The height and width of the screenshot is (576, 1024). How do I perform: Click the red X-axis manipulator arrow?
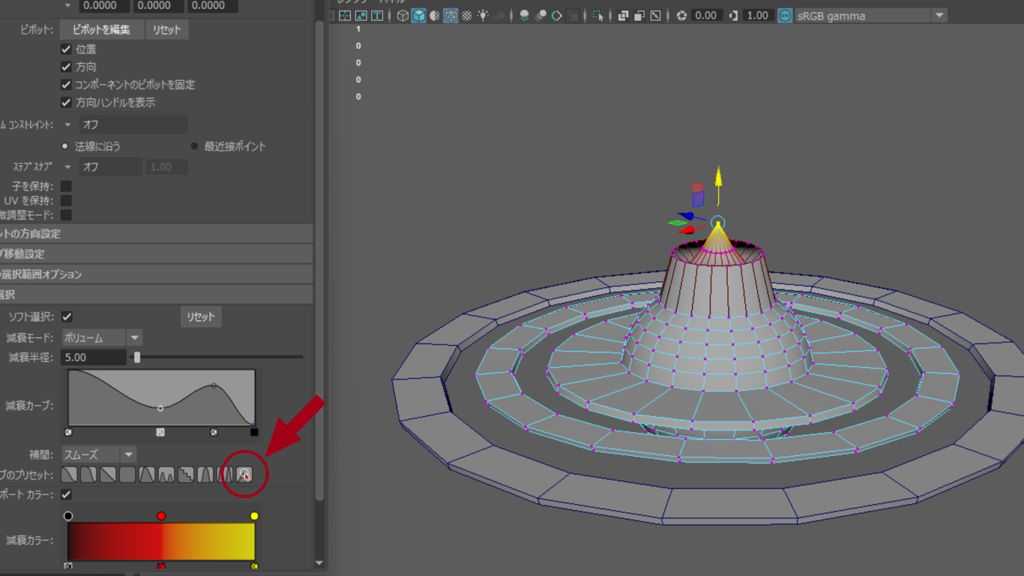tap(687, 230)
